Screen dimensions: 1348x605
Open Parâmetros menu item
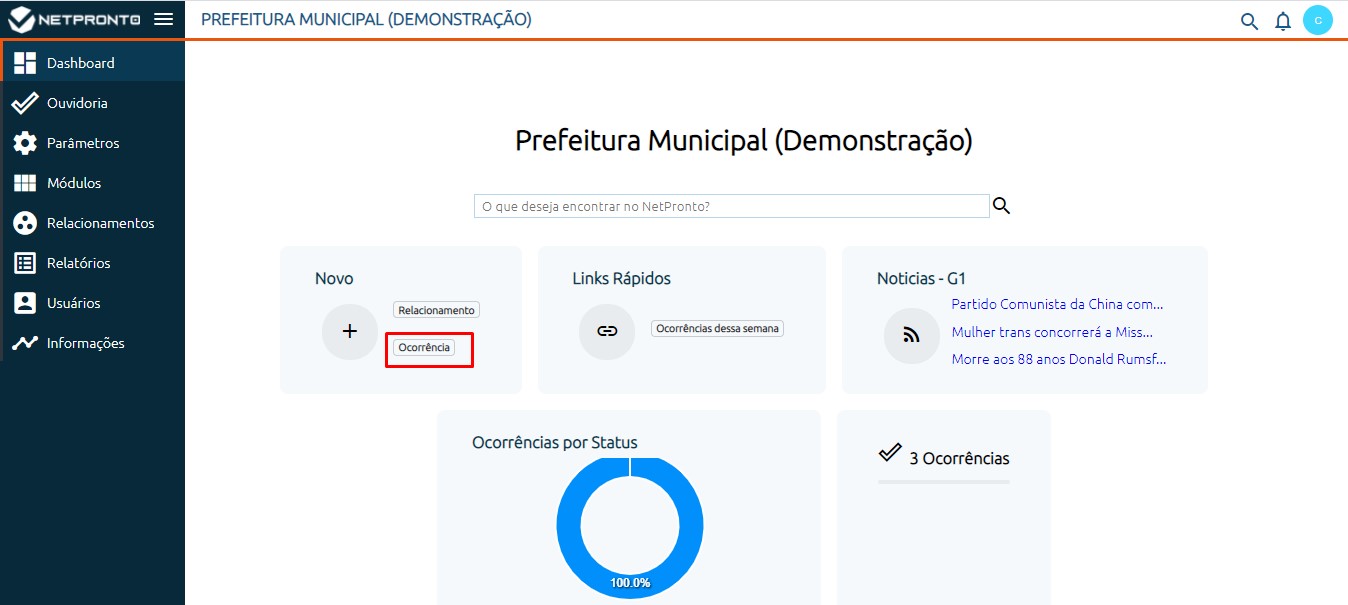pos(93,142)
